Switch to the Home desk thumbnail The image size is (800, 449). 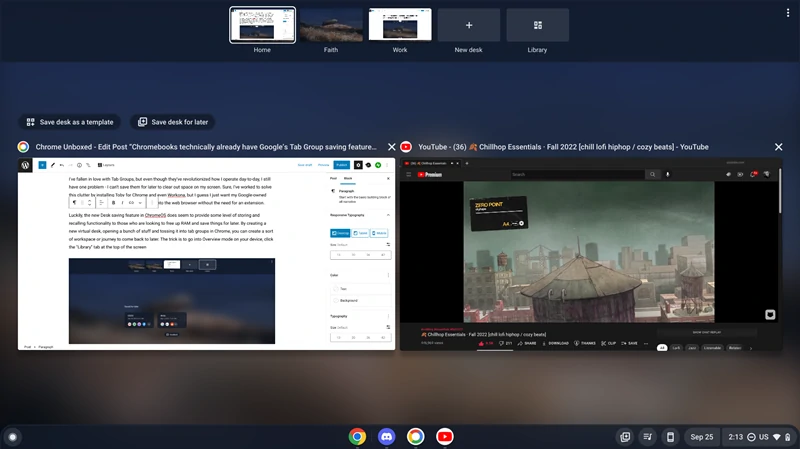click(x=262, y=25)
